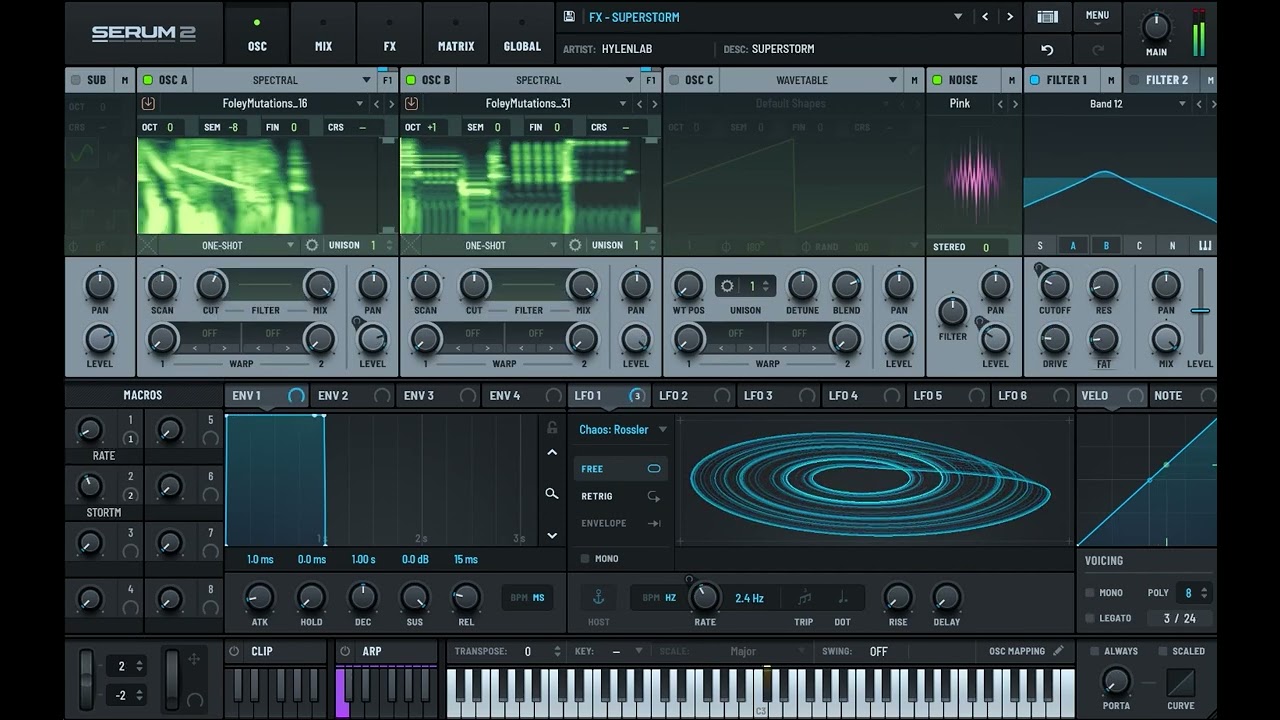Open the preset browser icon

[1047, 17]
